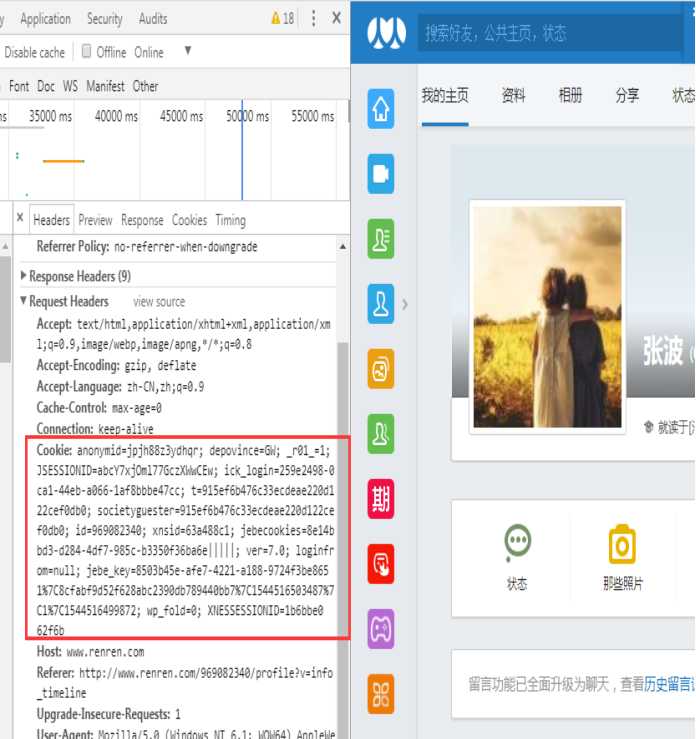Expand sidebar with the chevron arrow
The width and height of the screenshot is (696, 739).
[x=405, y=304]
